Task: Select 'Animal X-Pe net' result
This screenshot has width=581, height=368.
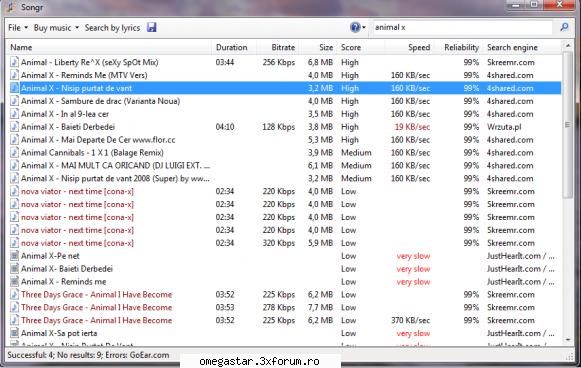Action: point(50,256)
